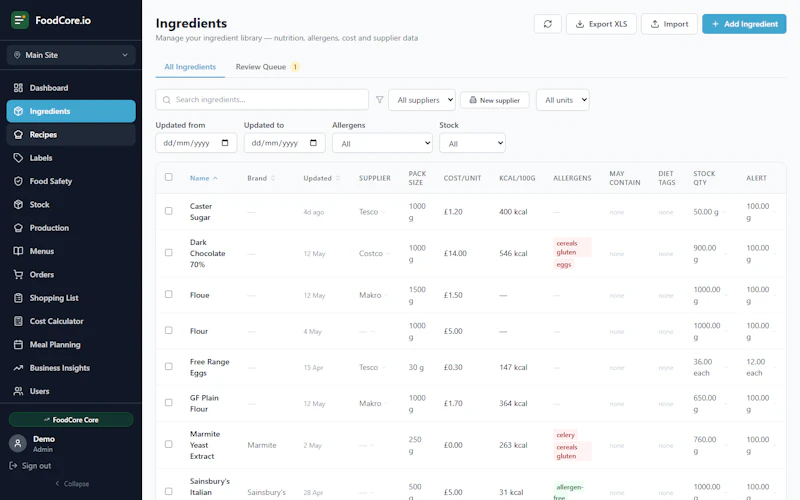Click the Sign out arrow icon
Viewport: 800px width, 500px height.
pos(13,466)
